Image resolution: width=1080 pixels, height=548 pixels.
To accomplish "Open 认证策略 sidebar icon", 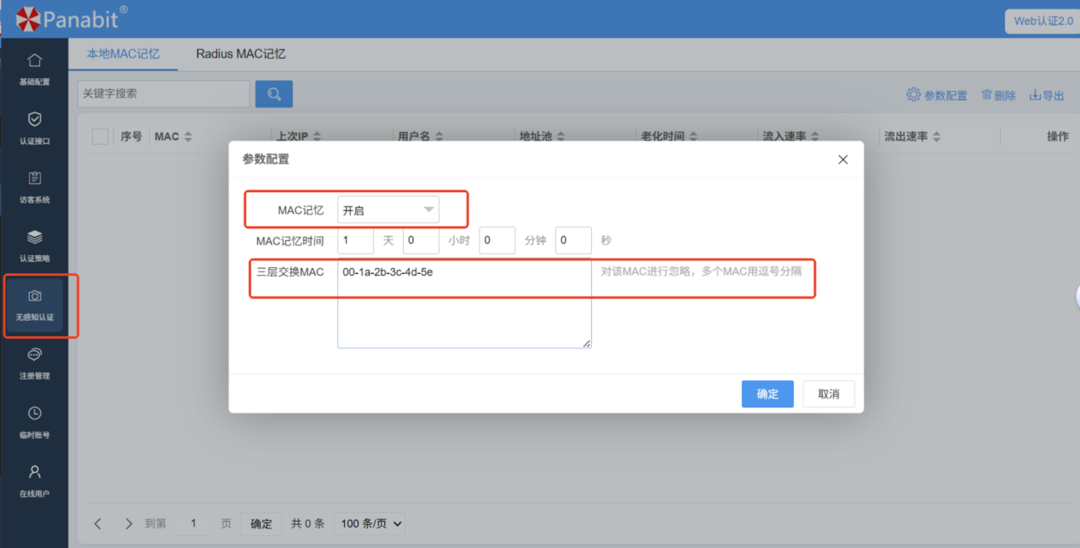I will click(34, 245).
